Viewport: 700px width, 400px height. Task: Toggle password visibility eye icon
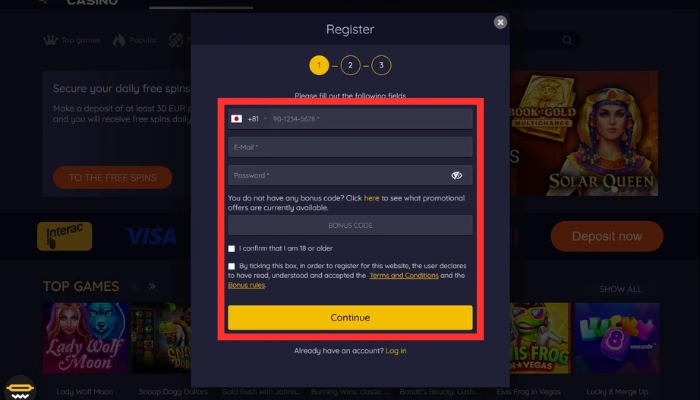coord(456,175)
